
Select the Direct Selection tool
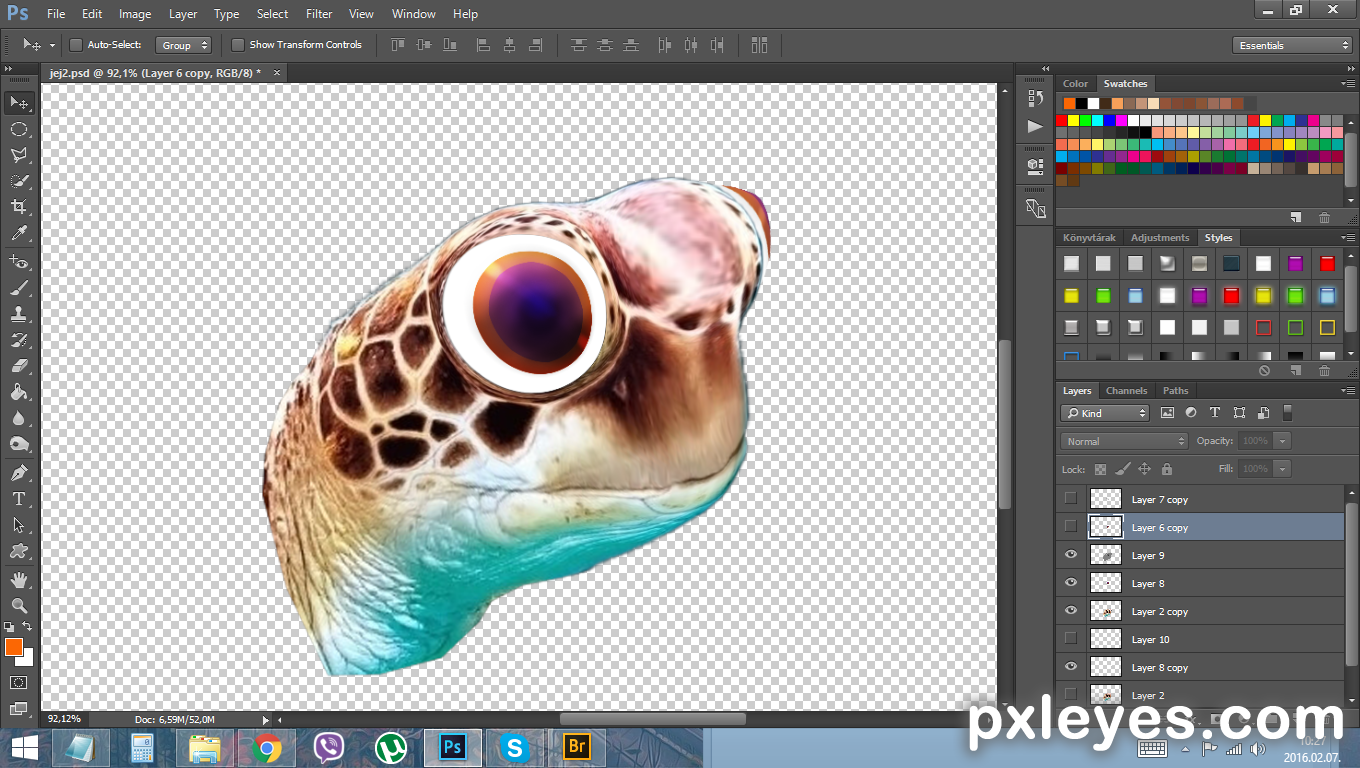pos(19,524)
